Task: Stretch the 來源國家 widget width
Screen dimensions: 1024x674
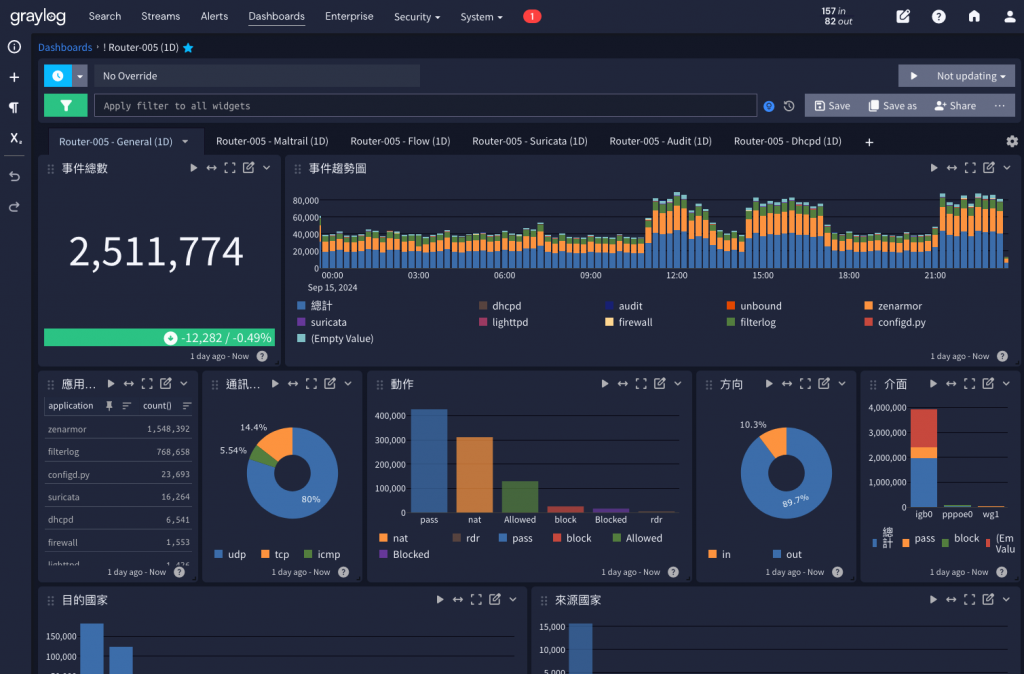Action: click(952, 599)
